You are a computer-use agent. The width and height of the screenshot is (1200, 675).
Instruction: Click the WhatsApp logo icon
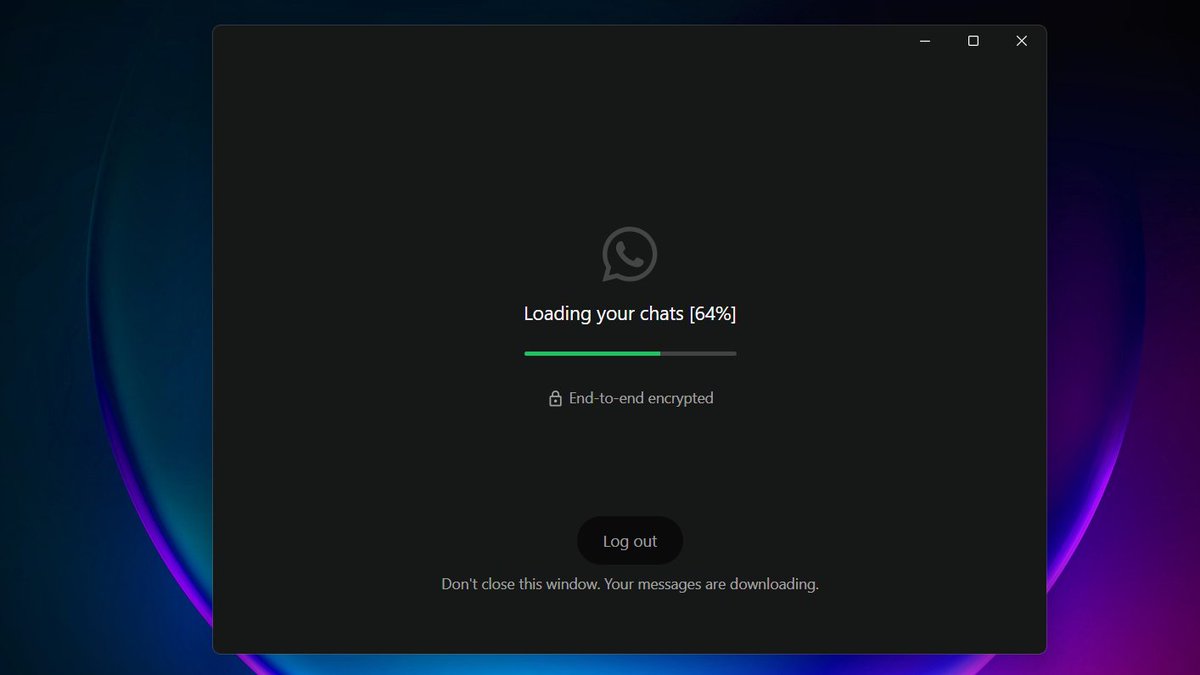click(x=630, y=254)
